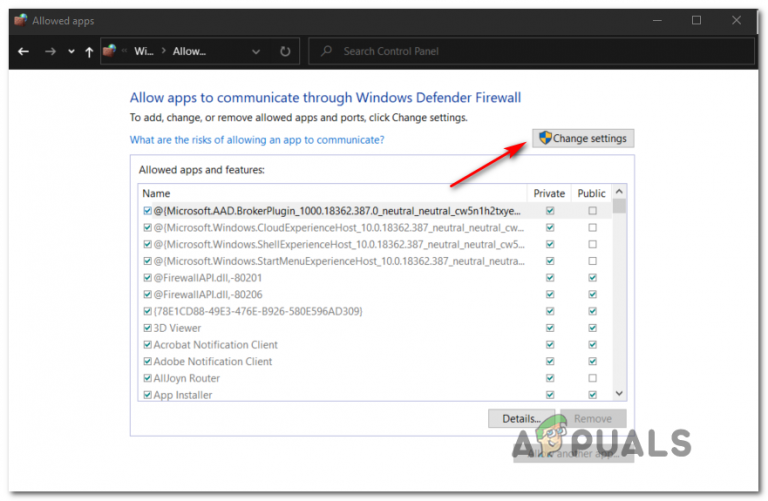Viewport: 768px width, 501px height.
Task: Click the forward navigation arrow
Action: pyautogui.click(x=50, y=51)
